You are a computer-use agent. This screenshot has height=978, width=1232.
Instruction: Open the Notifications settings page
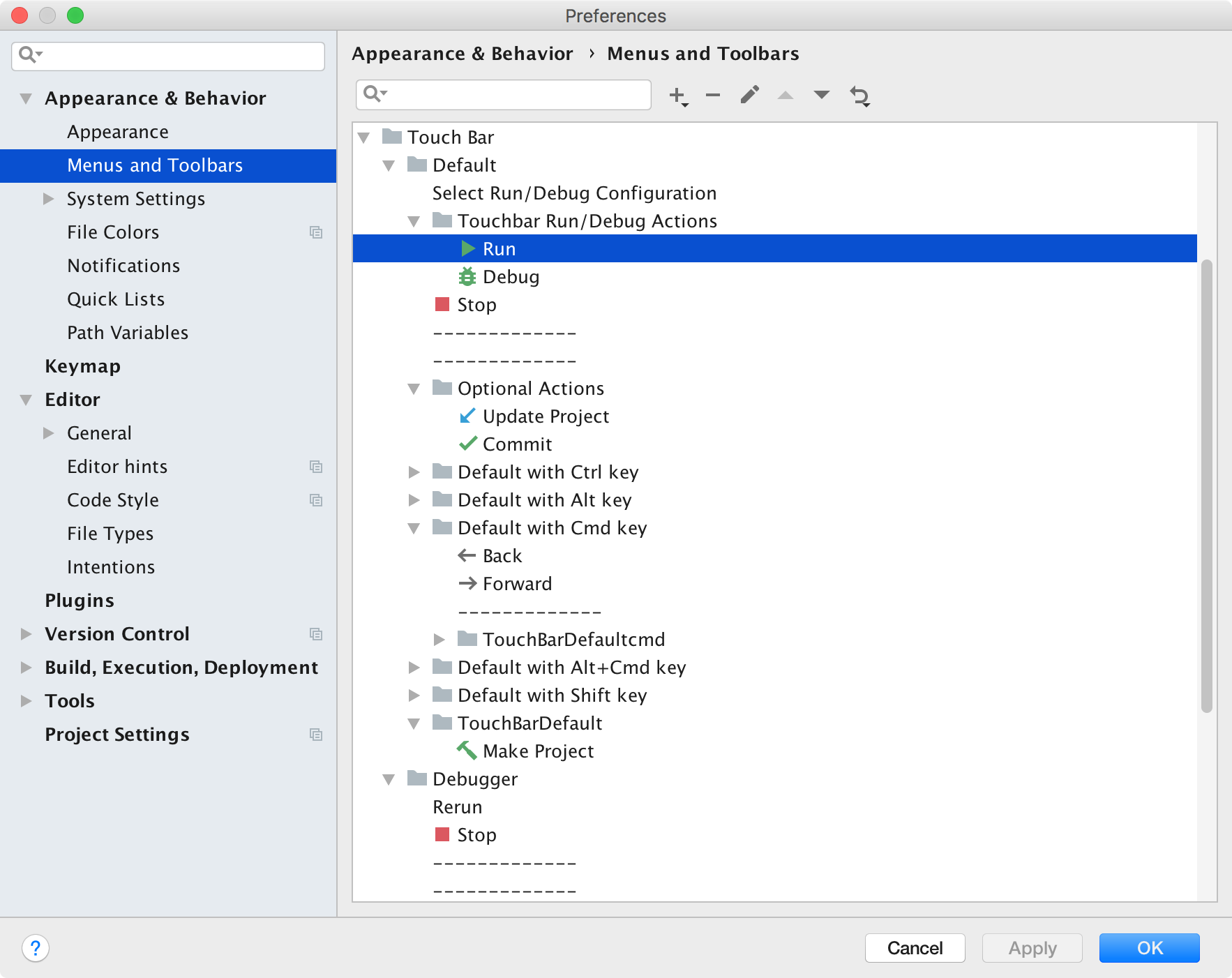123,266
